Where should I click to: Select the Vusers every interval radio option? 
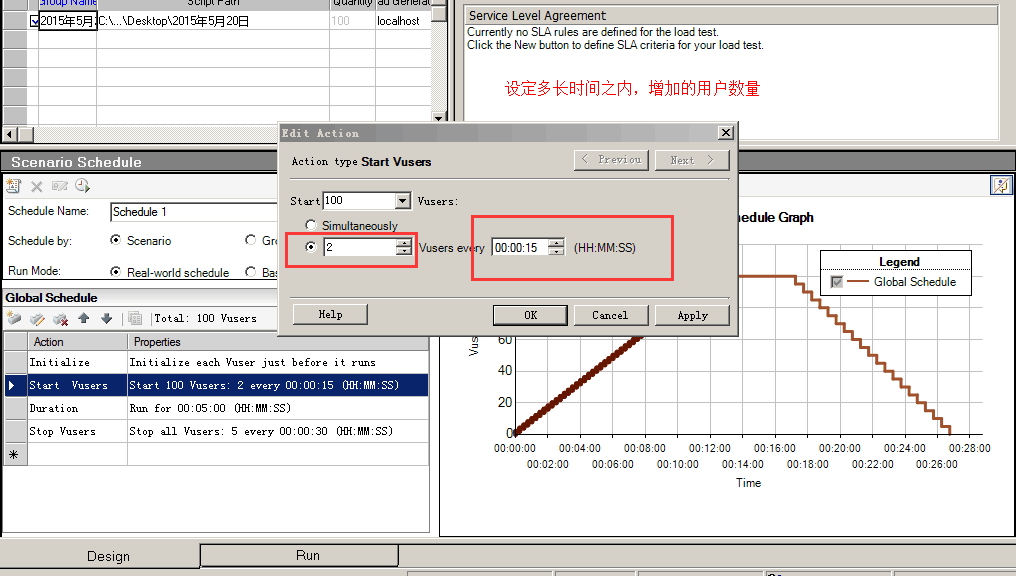point(310,247)
